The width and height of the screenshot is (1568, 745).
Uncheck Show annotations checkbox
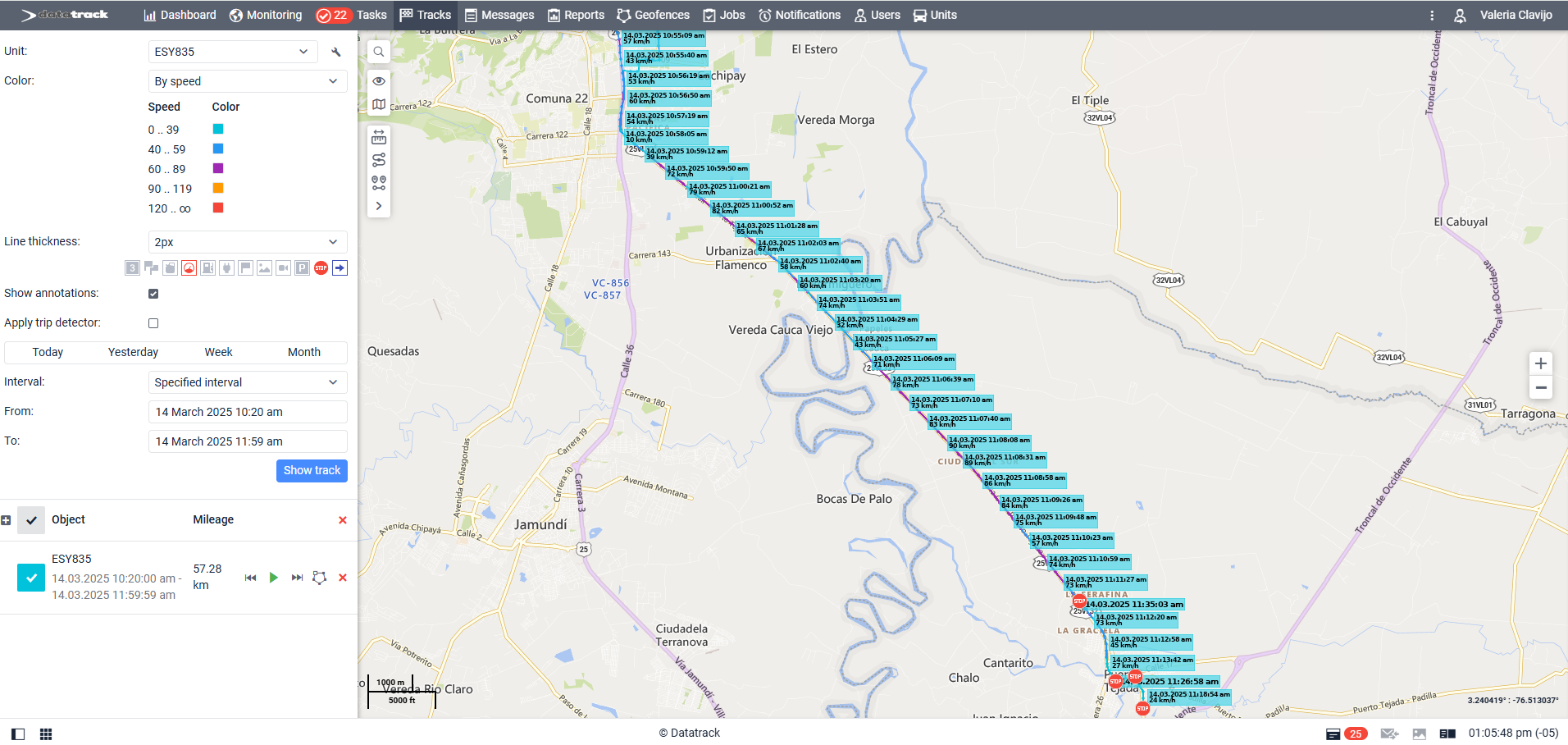pyautogui.click(x=153, y=294)
